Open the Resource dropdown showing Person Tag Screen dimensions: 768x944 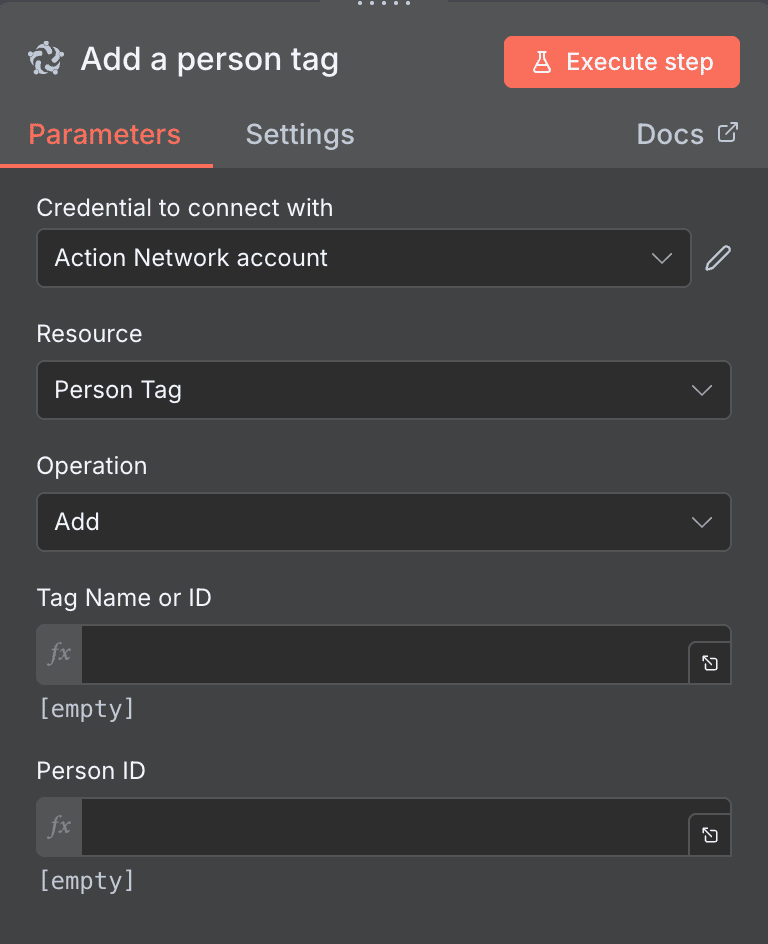(384, 390)
